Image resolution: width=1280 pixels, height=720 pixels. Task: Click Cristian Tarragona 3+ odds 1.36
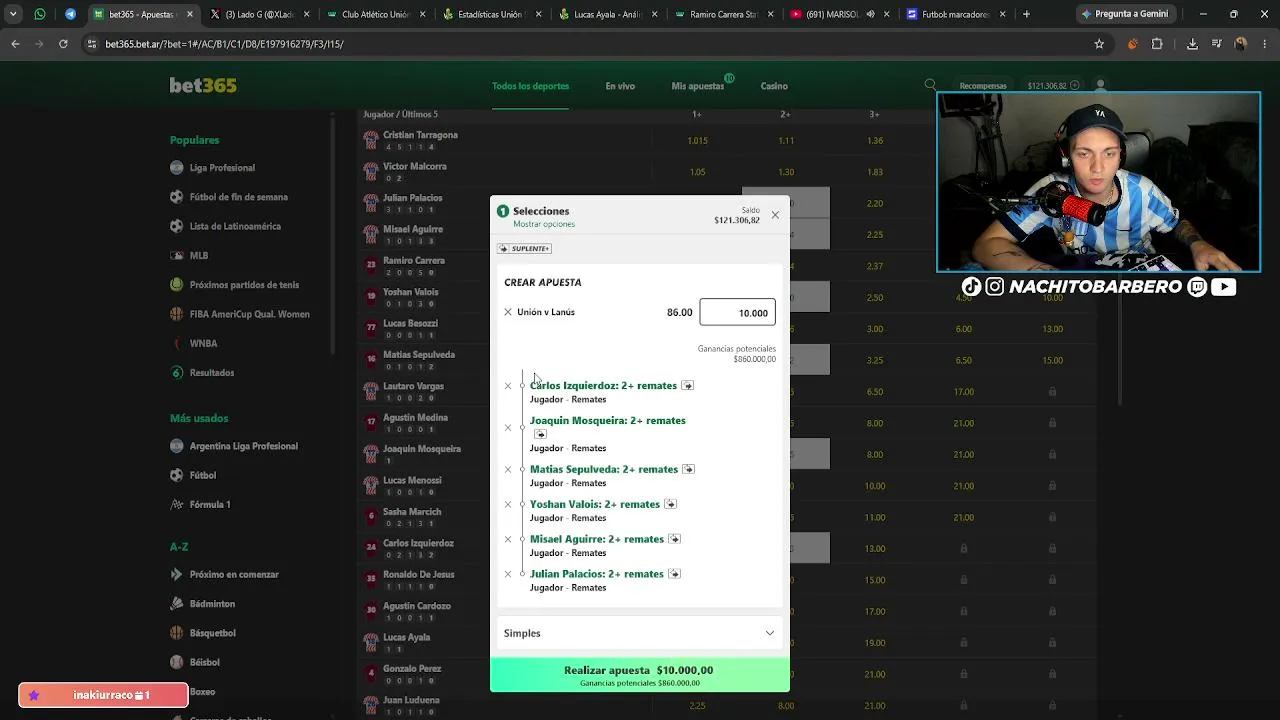tap(875, 140)
